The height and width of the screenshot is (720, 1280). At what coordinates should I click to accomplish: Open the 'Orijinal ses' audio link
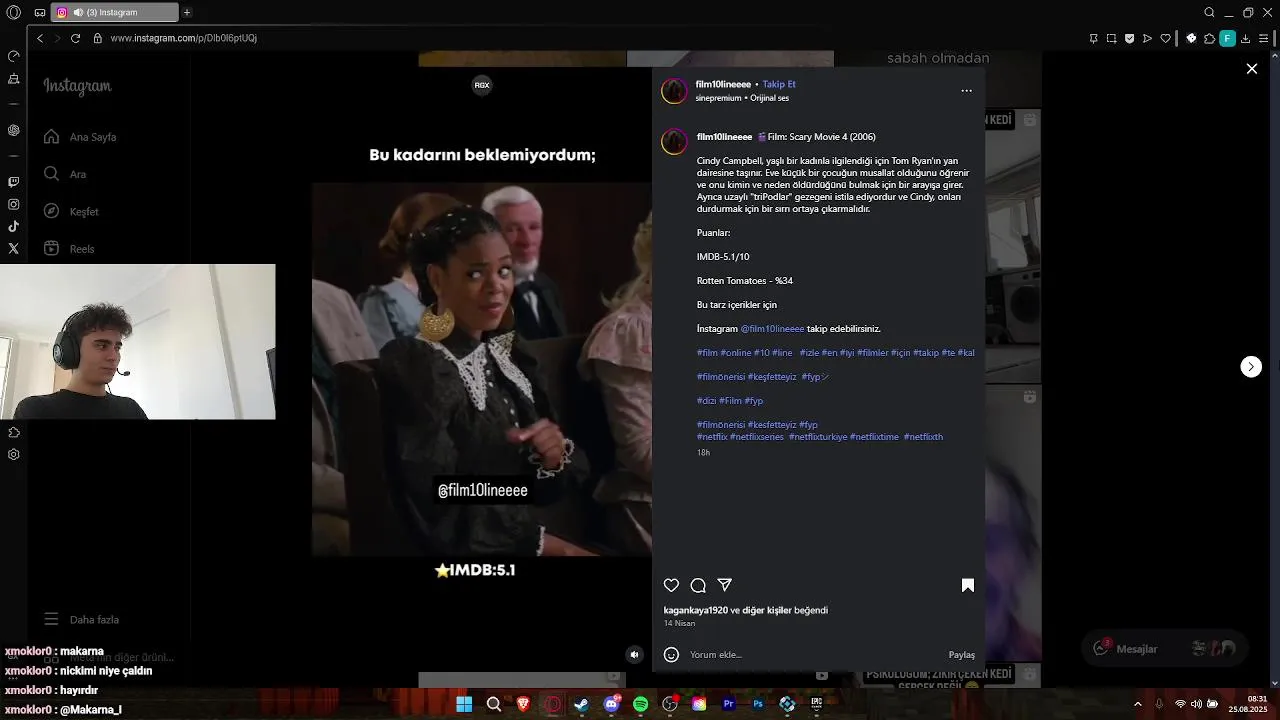tap(769, 98)
